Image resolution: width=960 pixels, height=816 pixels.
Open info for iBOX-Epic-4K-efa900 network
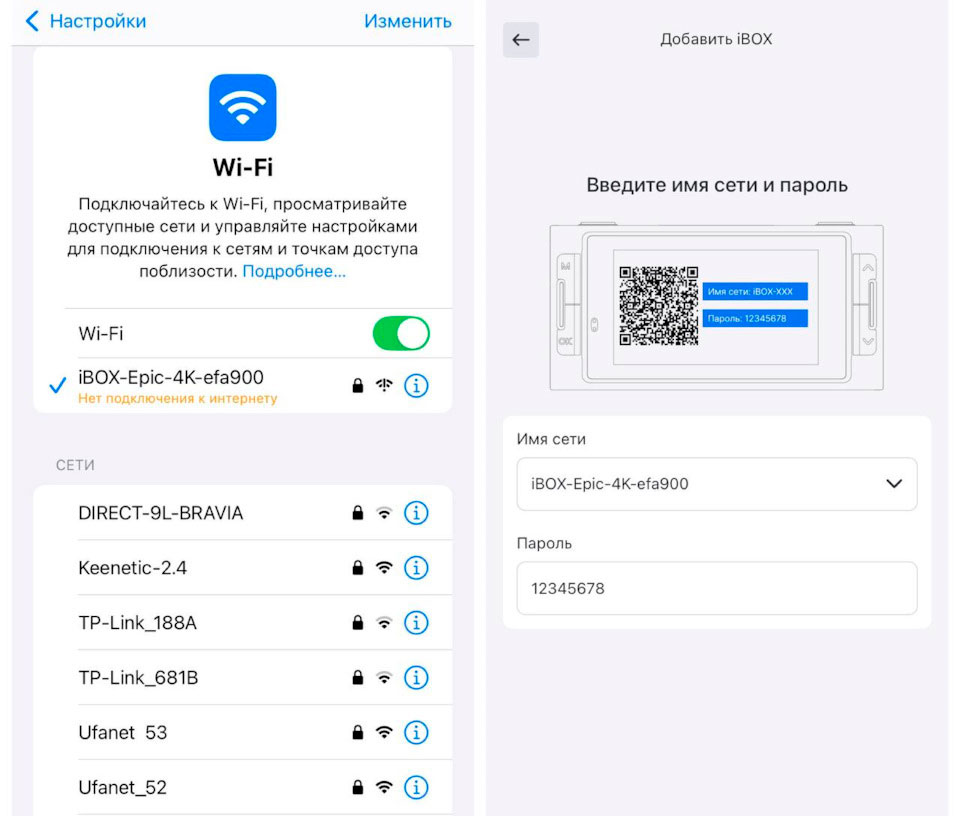(416, 386)
